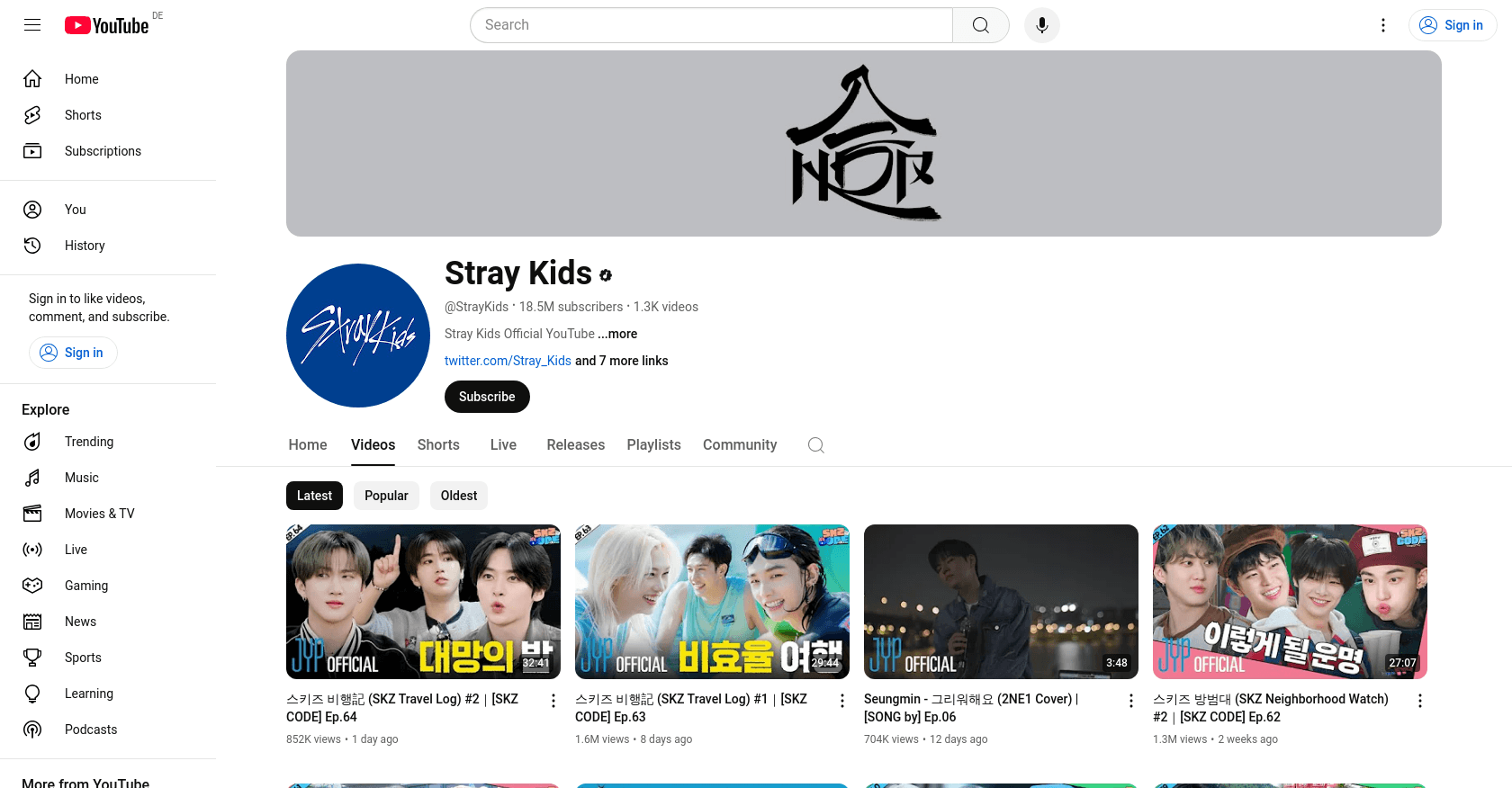
Task: Switch to the Playlists tab
Action: tap(653, 445)
